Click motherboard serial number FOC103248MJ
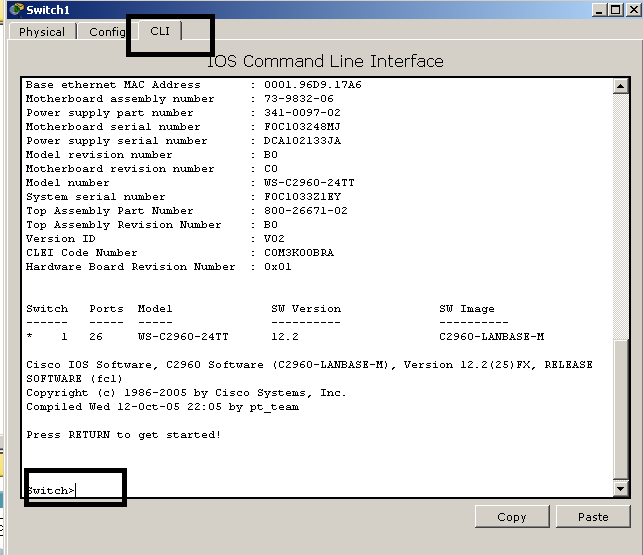The width and height of the screenshot is (643, 555). (302, 127)
